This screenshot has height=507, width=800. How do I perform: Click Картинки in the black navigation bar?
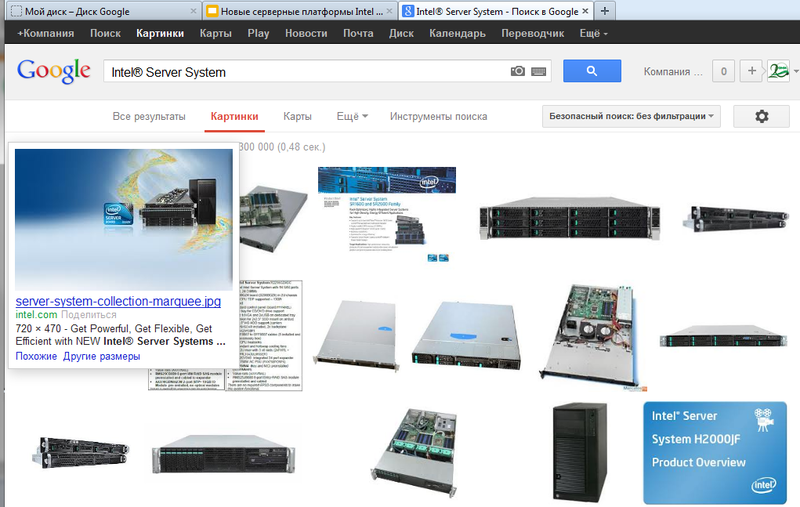(x=160, y=34)
